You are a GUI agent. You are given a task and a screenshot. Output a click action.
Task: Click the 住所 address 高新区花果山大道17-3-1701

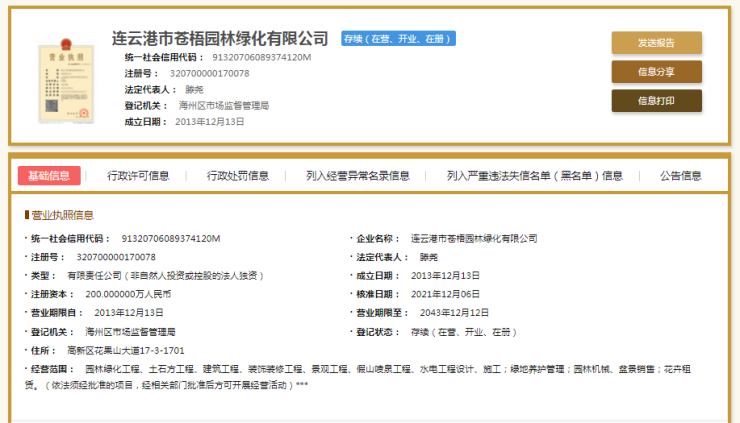pyautogui.click(x=126, y=350)
